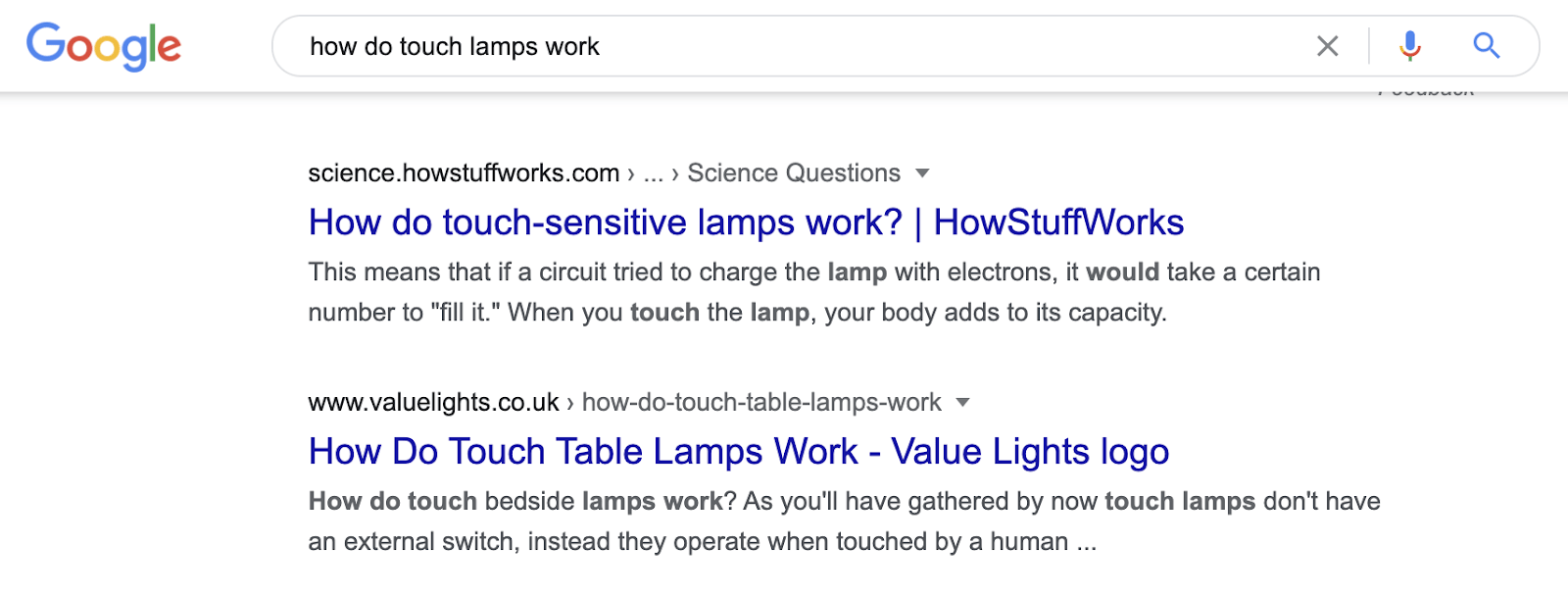The image size is (1568, 594).
Task: Open dropdown arrow next to Science Questions
Action: tap(922, 173)
